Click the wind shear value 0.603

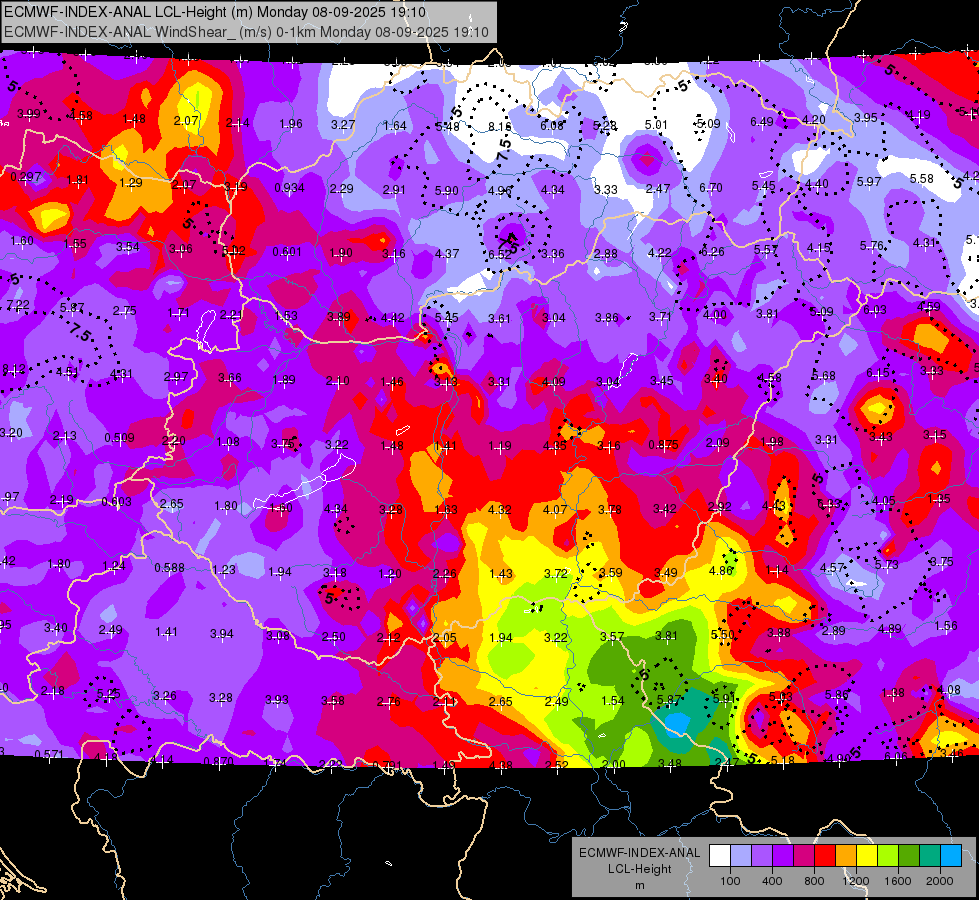116,502
